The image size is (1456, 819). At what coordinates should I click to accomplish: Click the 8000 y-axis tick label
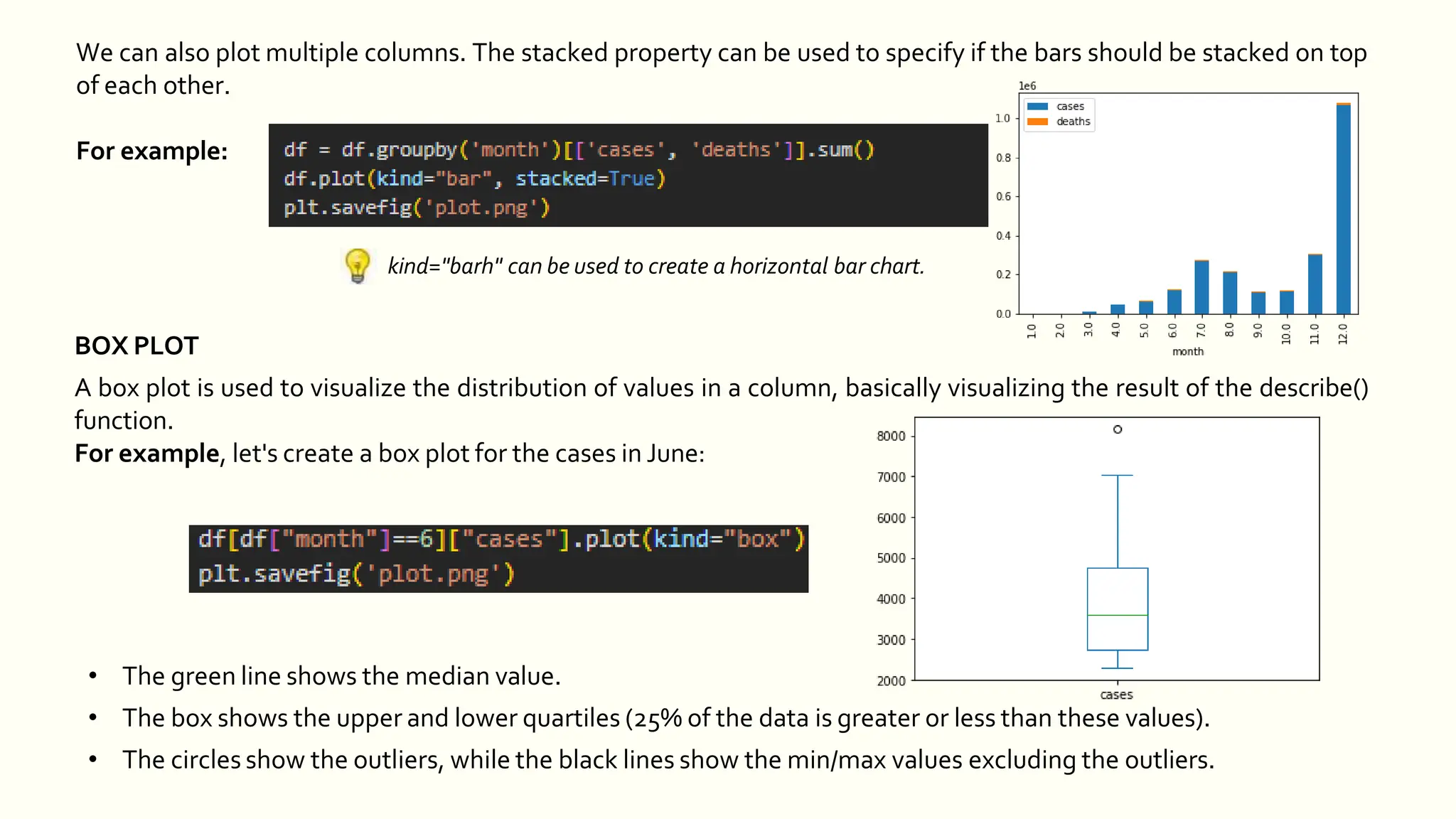pyautogui.click(x=891, y=436)
